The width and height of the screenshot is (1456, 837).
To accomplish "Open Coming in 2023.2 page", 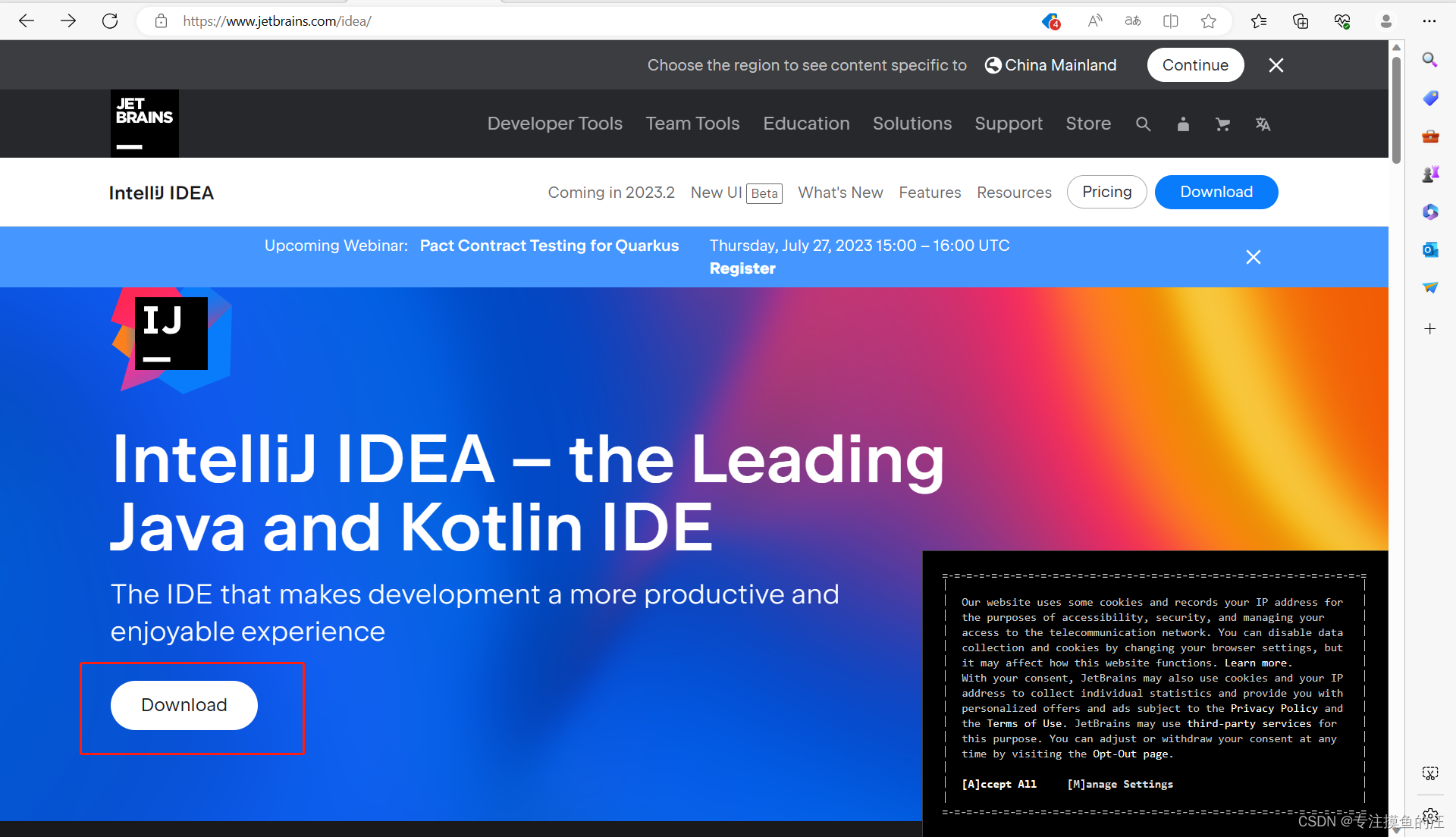I will click(x=611, y=193).
